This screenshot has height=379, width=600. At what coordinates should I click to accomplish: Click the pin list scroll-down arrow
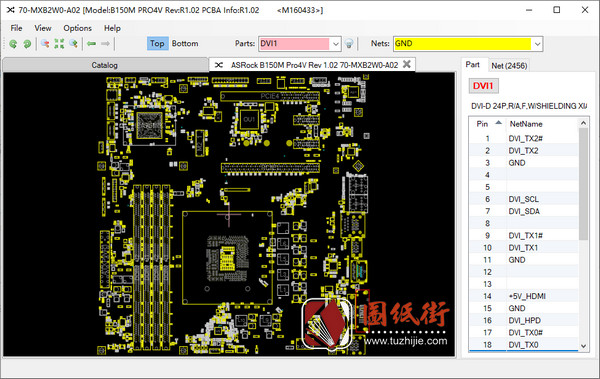[583, 346]
